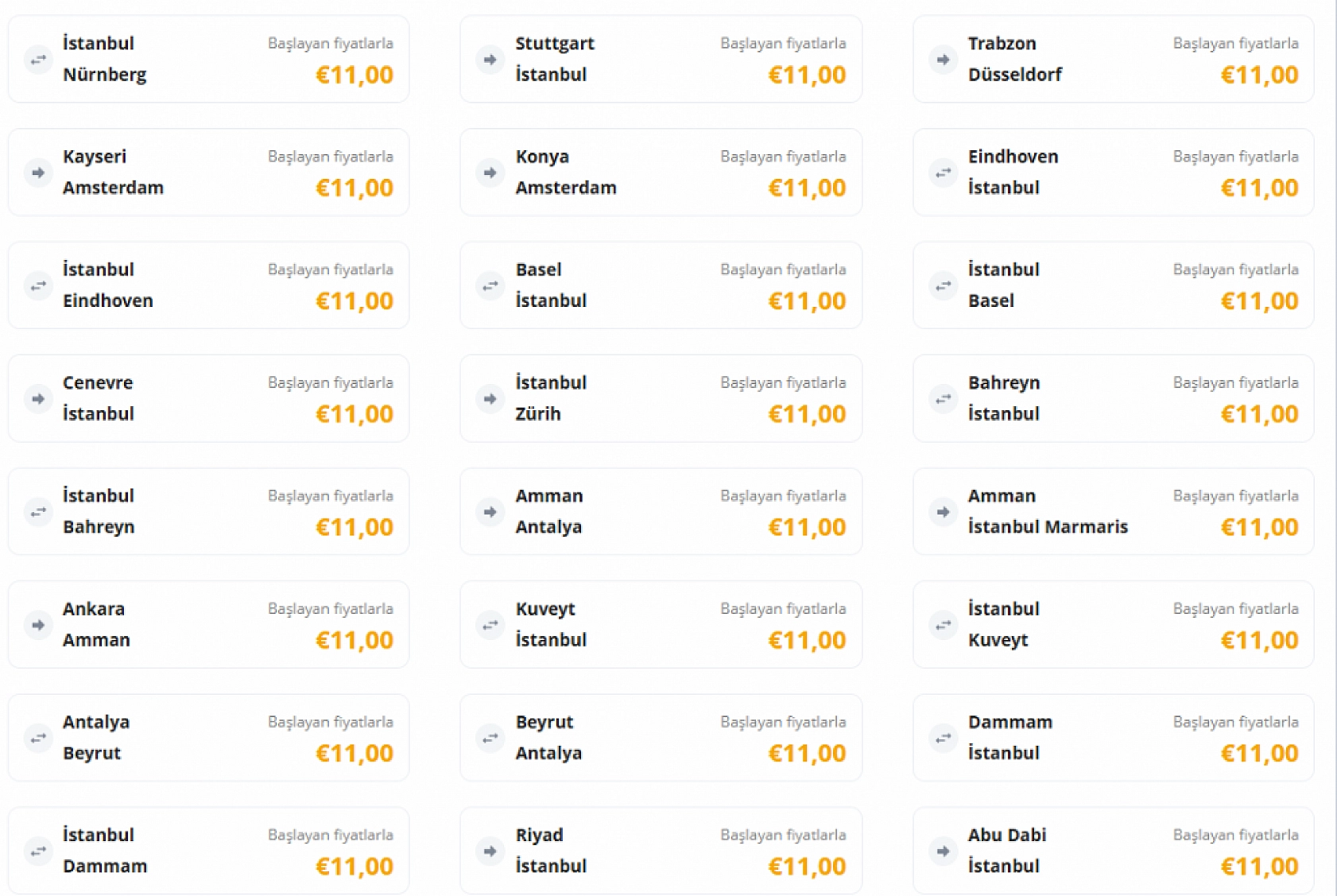Open the Kayseri to Amsterdam flight card
This screenshot has height=896, width=1337.
coord(208,173)
